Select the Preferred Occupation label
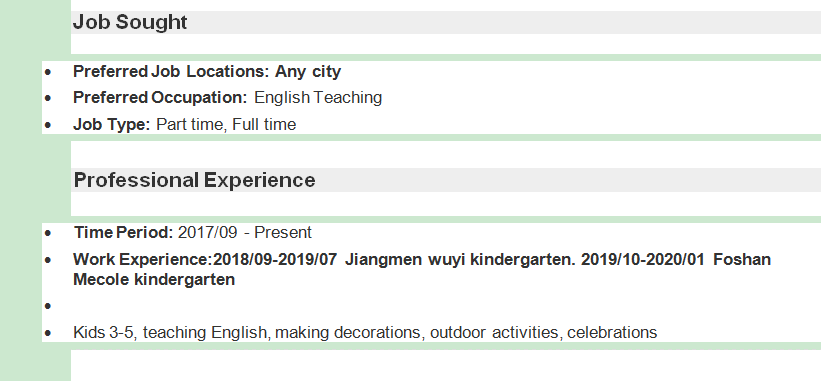821x381 pixels. pyautogui.click(x=160, y=98)
